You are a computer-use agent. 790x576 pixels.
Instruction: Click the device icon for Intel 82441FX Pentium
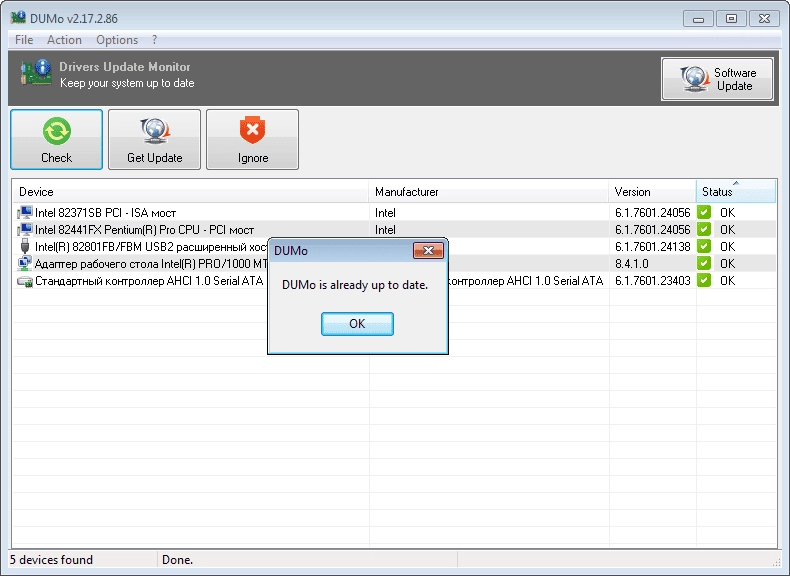point(25,229)
